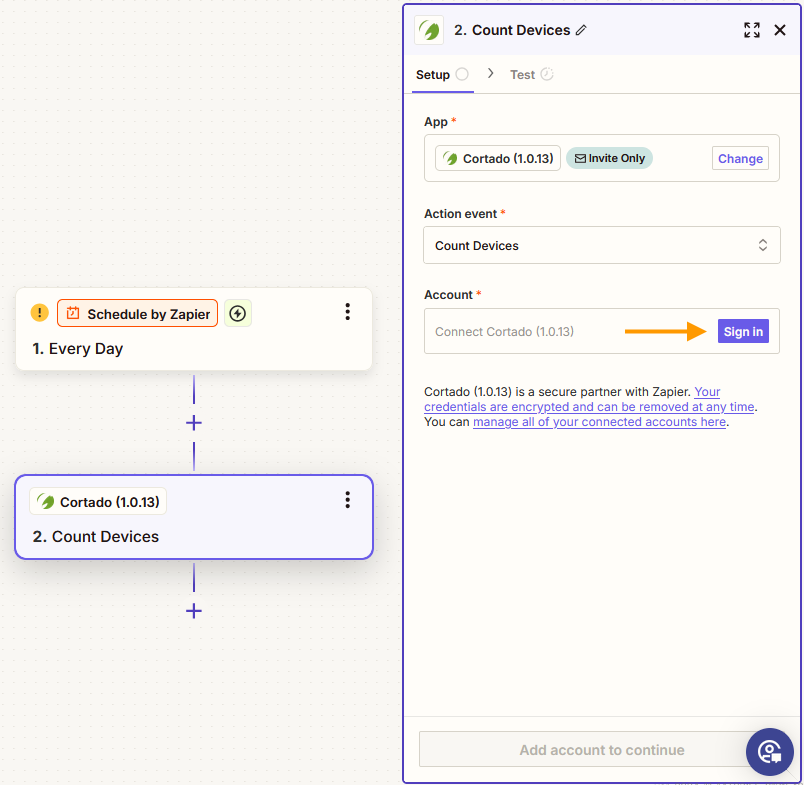Click the Schedule by Zapier chip

point(137,313)
